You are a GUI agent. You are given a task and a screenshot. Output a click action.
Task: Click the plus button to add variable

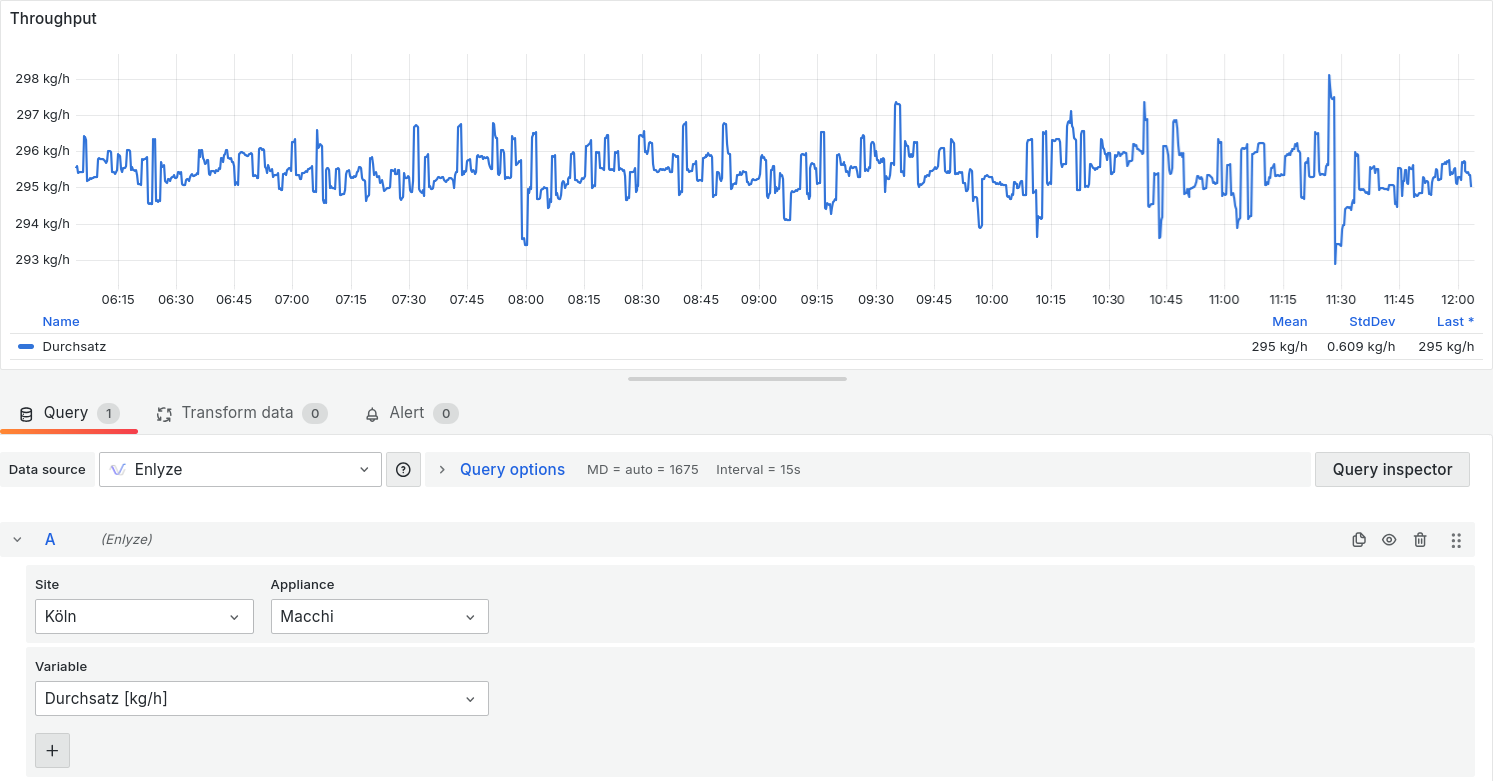52,750
